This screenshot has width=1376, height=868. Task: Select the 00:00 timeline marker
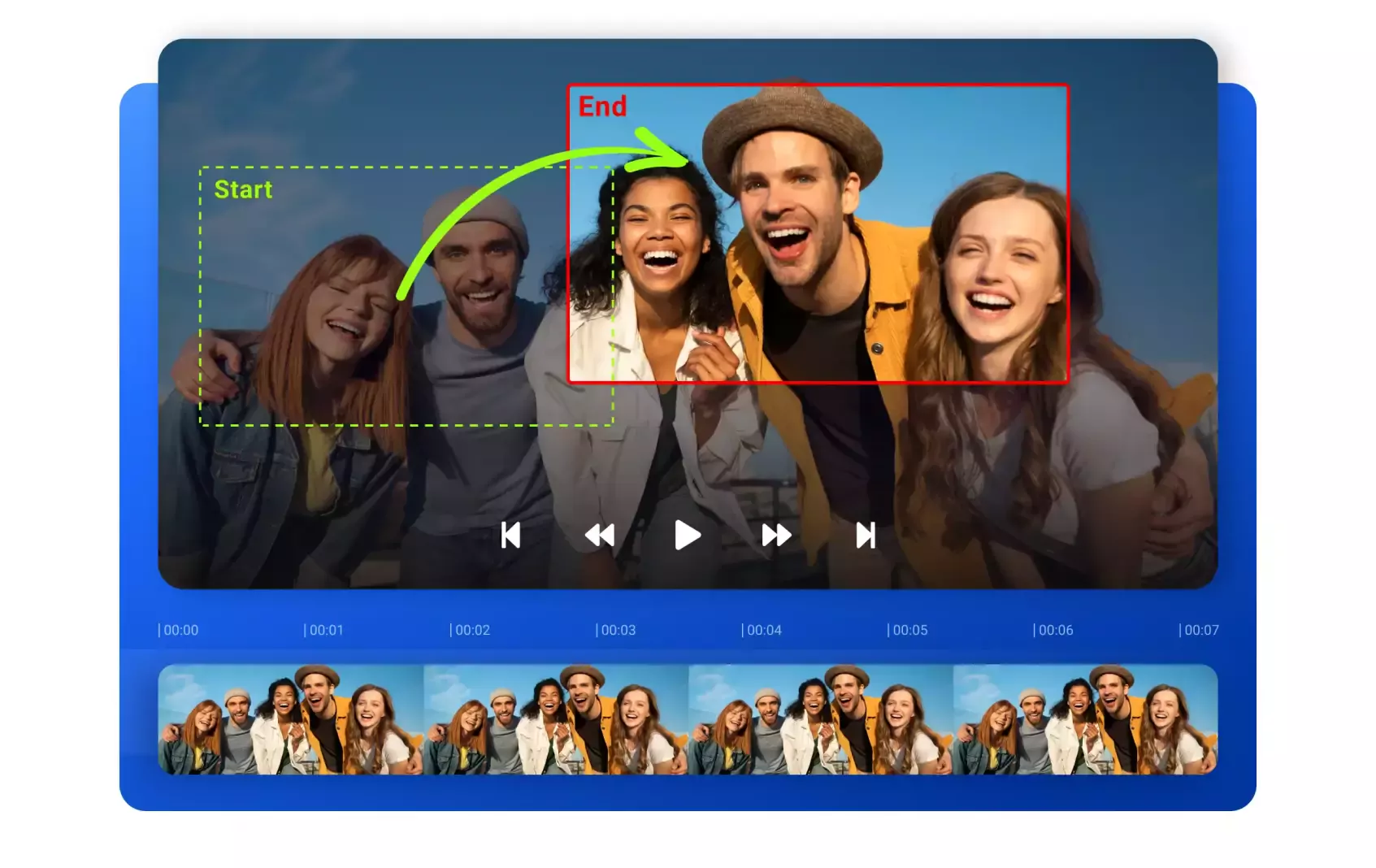178,630
